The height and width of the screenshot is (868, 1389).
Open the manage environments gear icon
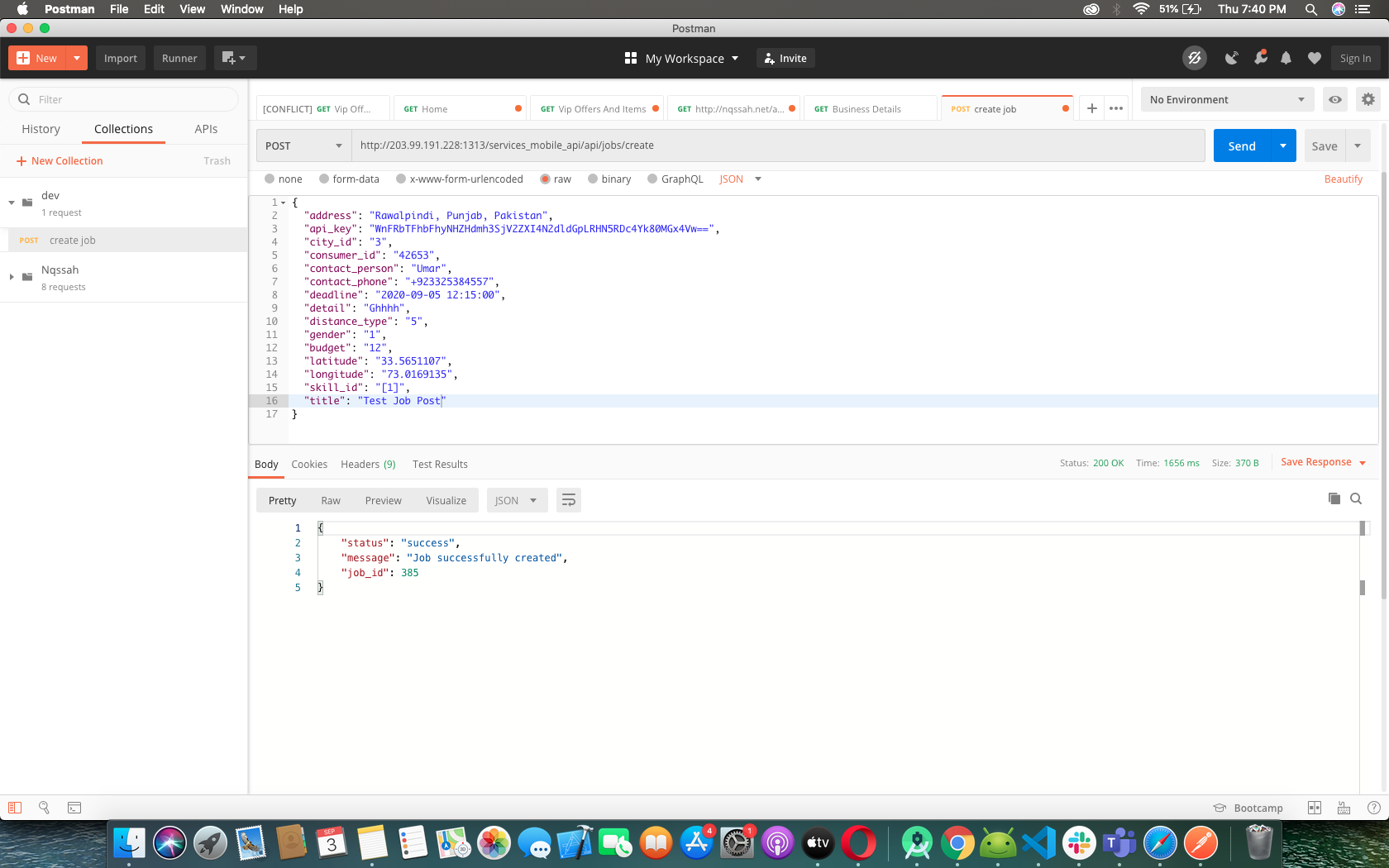1368,99
